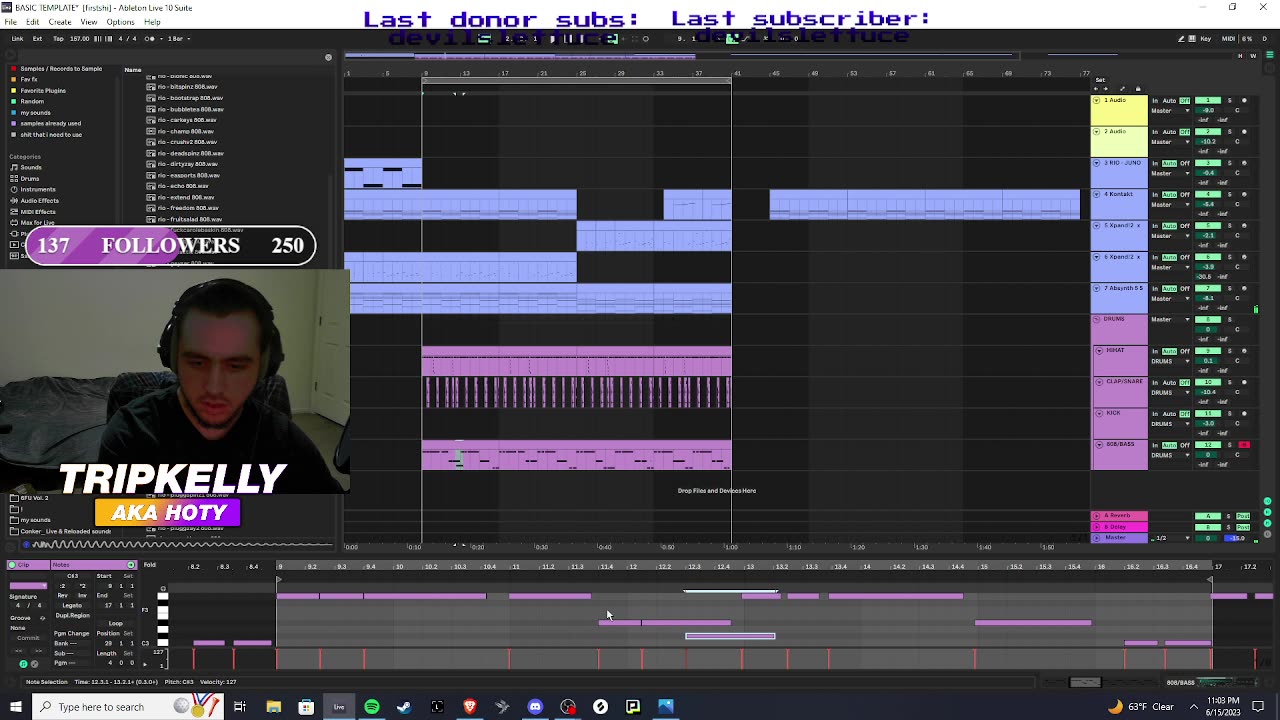Collapse the DRUMS group track
This screenshot has height=720, width=1280.
click(x=1096, y=319)
